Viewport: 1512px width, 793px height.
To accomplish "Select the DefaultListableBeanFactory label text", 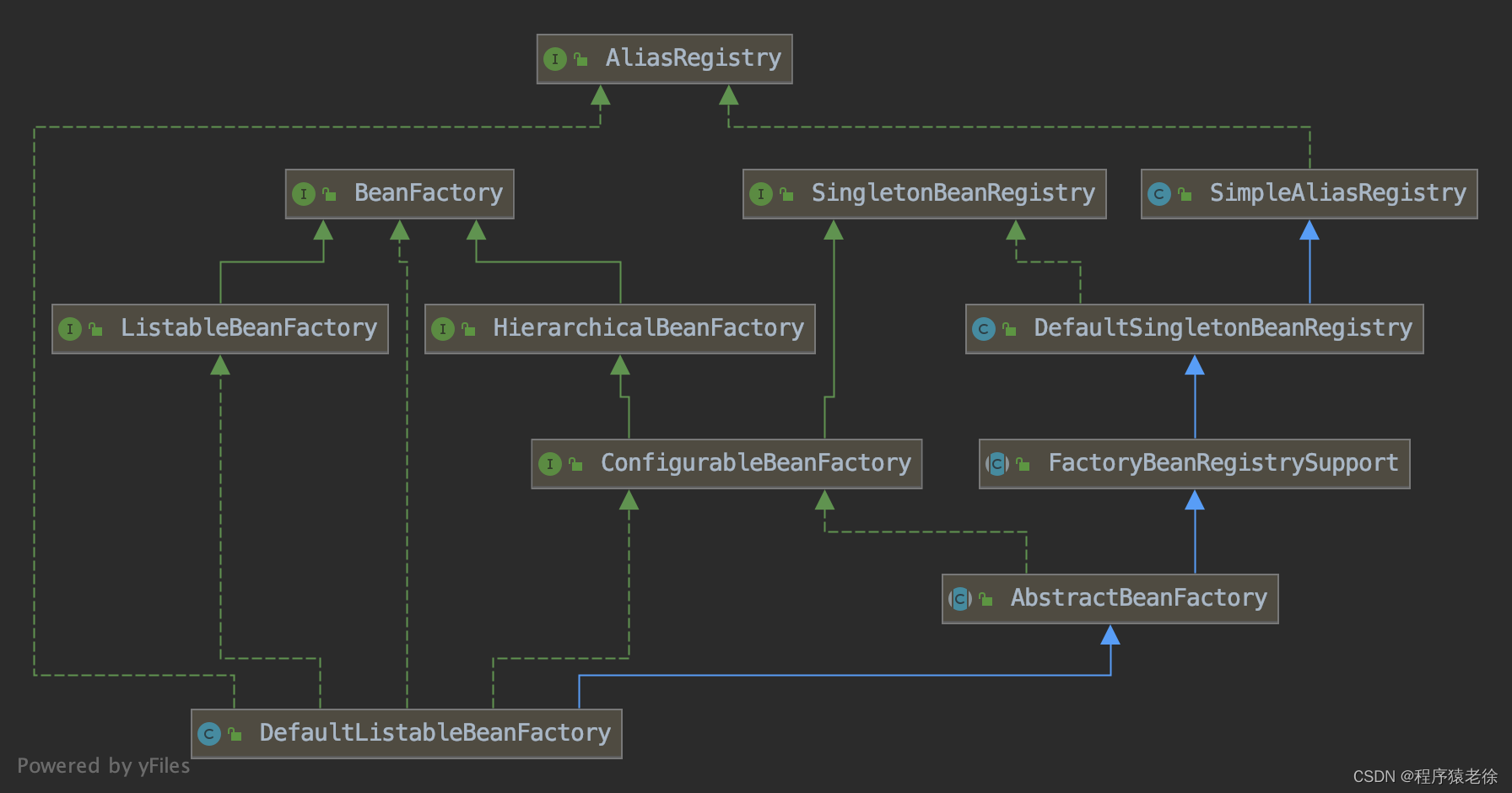I will pos(435,733).
